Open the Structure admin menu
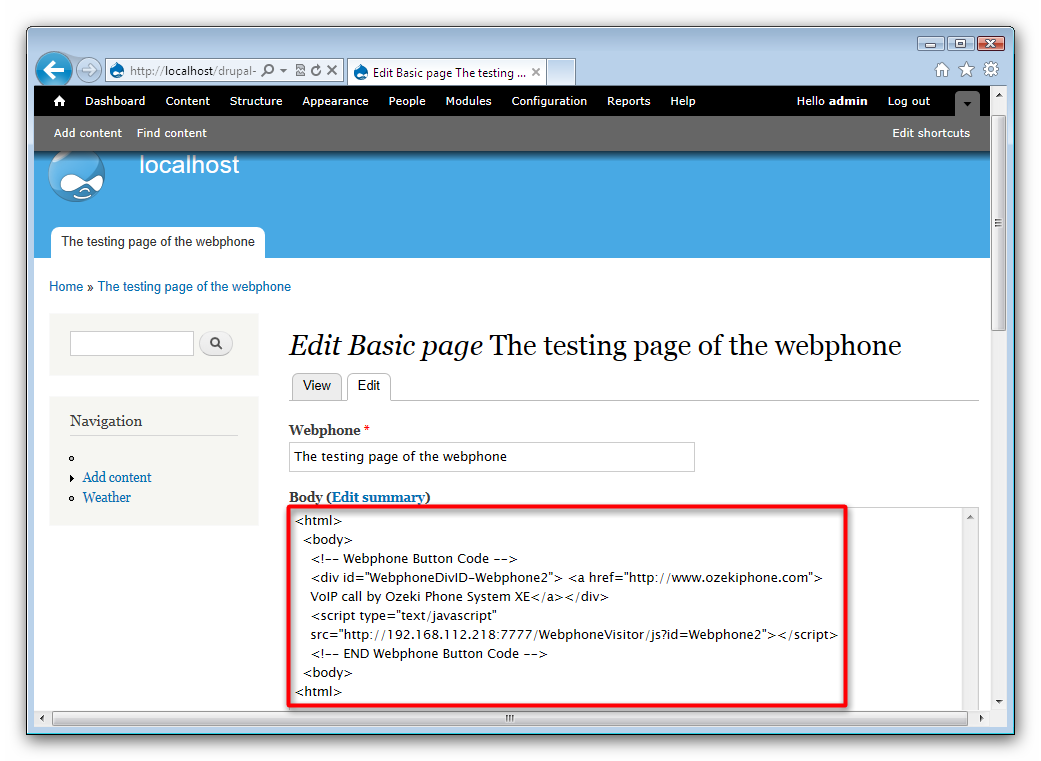 pyautogui.click(x=255, y=101)
